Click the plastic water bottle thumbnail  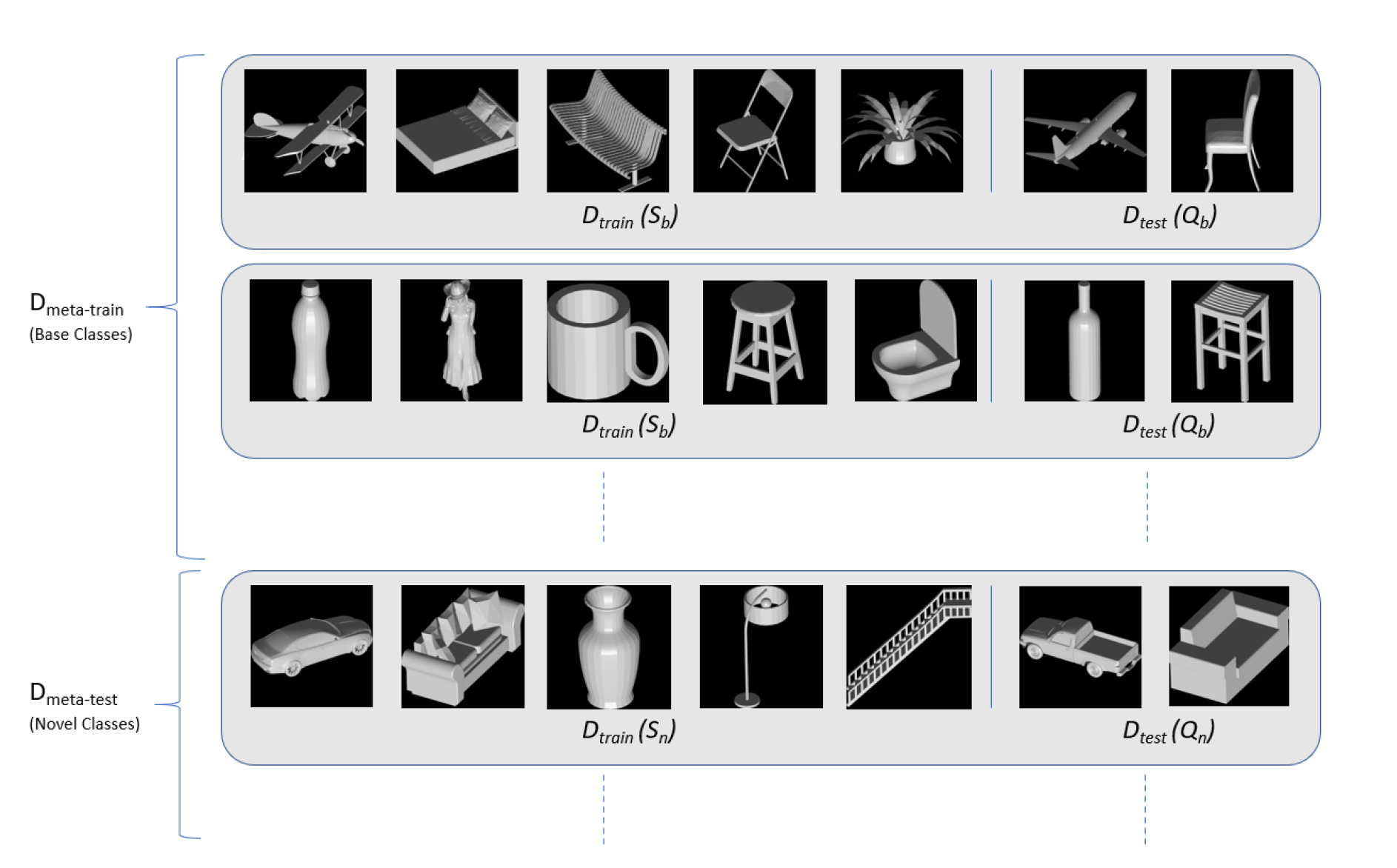[310, 340]
